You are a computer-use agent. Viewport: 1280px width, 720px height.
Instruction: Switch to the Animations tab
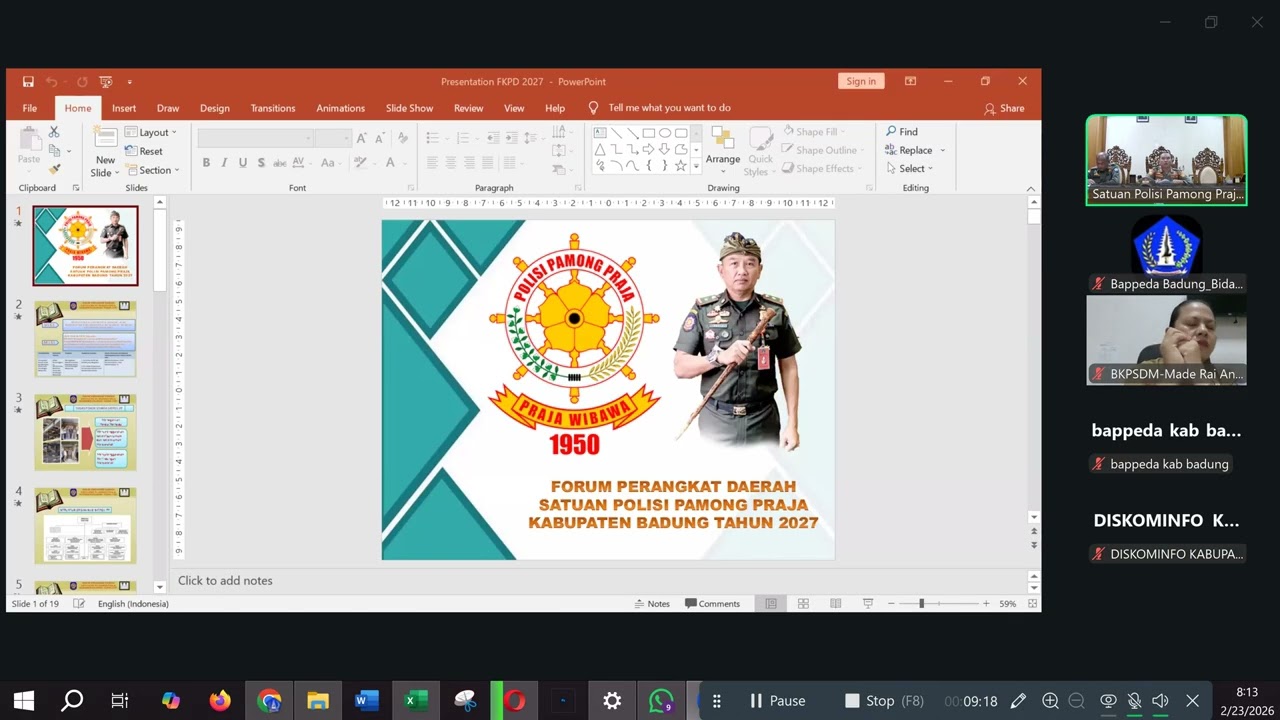coord(341,108)
